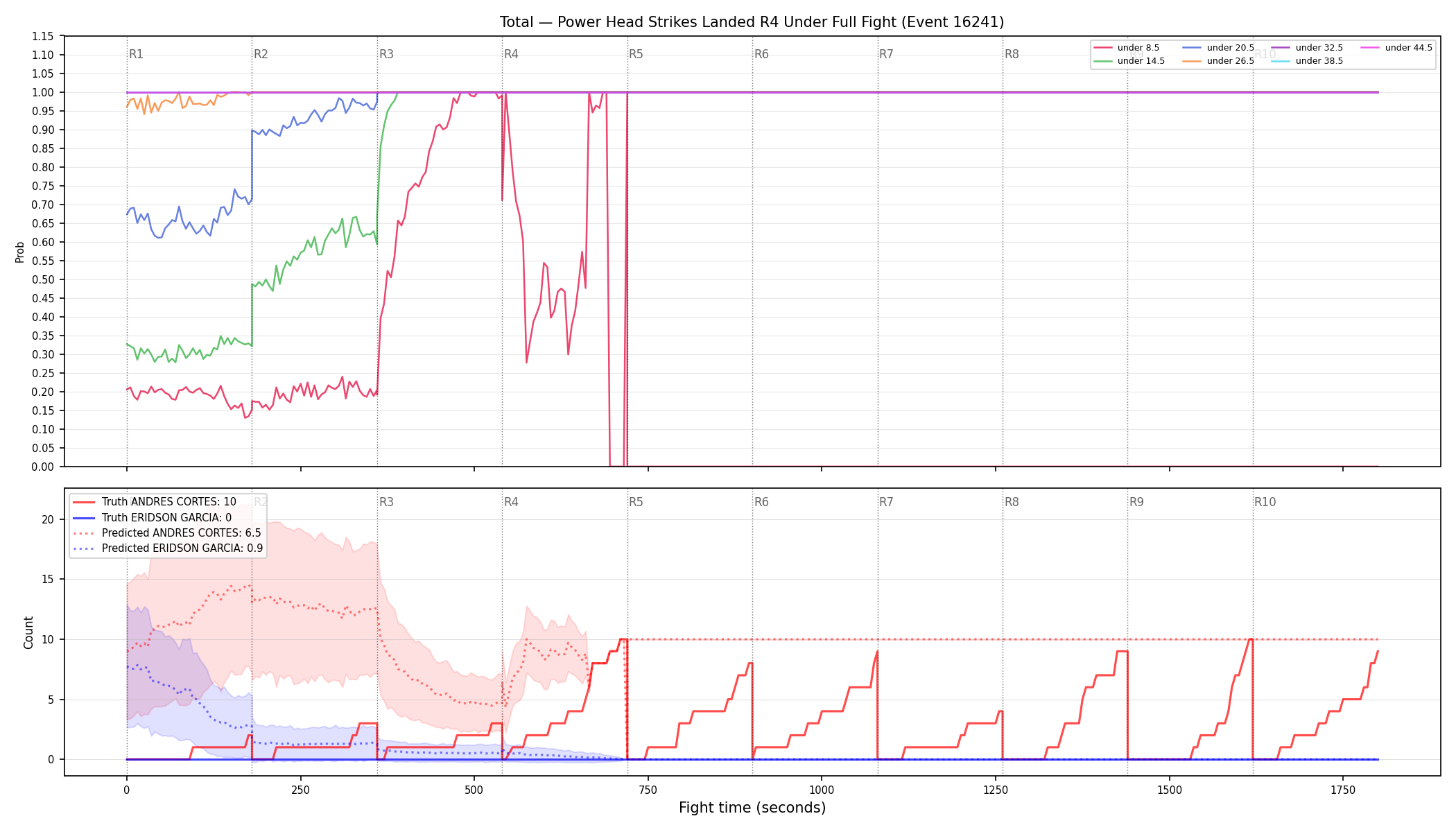This screenshot has width=1456, height=832.
Task: Click 'Predicted ANDRES CORTES: 6.5' legend entry
Action: click(x=167, y=532)
